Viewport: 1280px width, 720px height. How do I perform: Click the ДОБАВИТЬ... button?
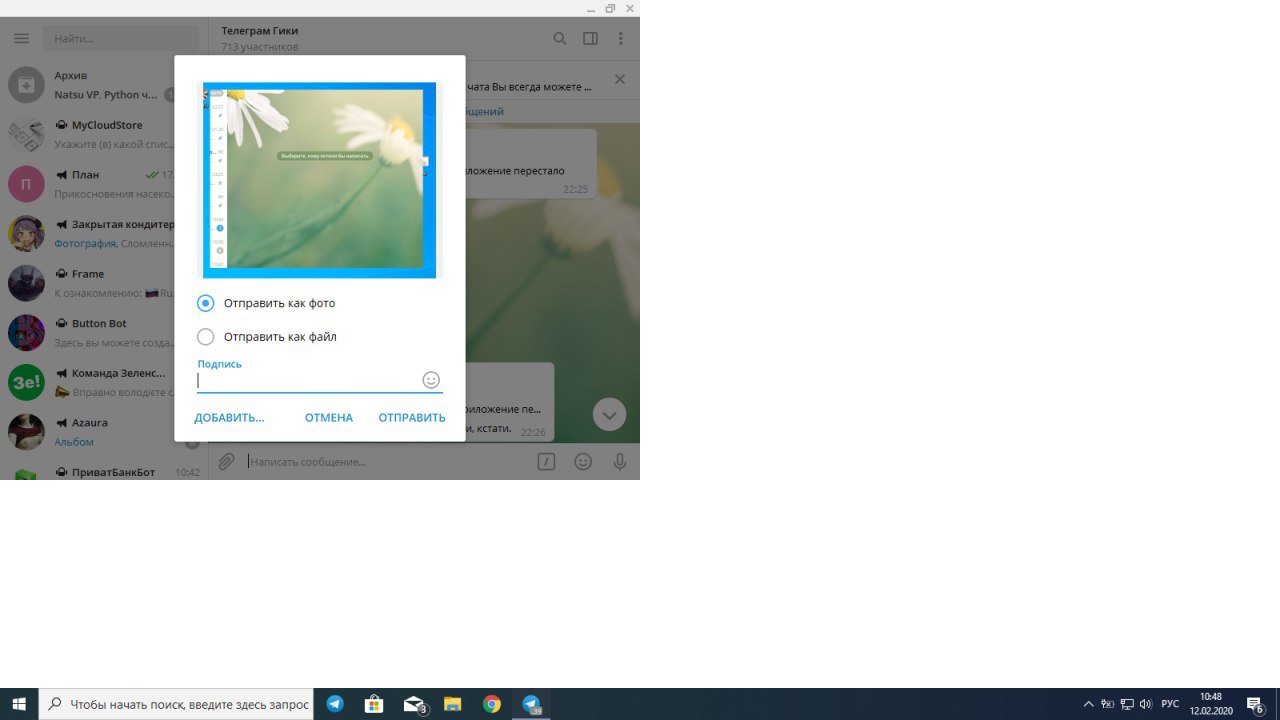[x=229, y=418]
